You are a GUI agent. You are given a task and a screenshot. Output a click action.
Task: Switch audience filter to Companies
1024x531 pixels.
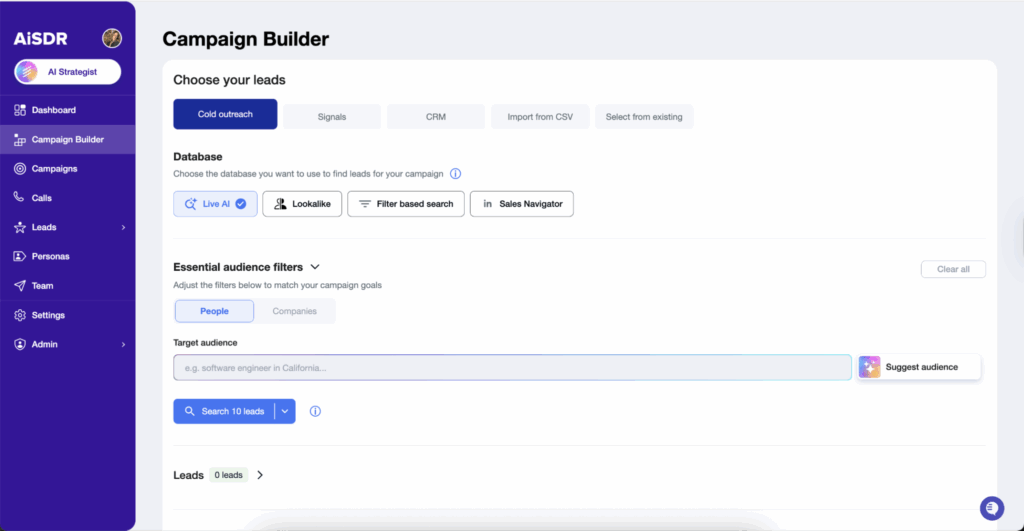[x=294, y=311]
